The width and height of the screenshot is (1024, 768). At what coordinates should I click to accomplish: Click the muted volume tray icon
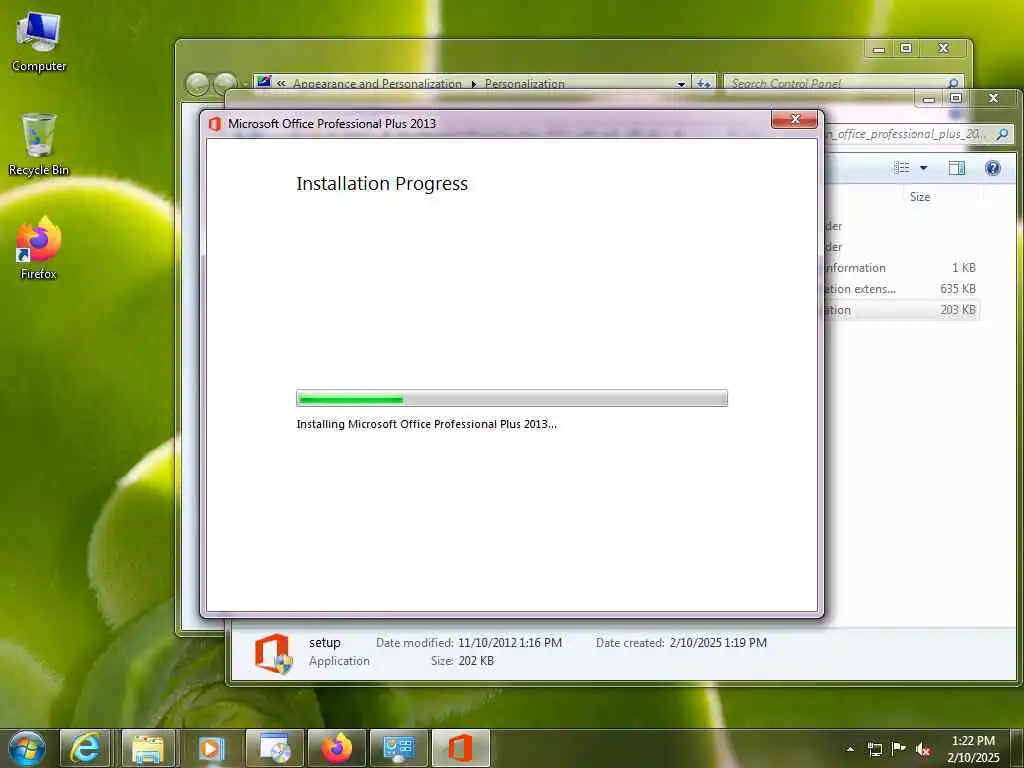[923, 749]
